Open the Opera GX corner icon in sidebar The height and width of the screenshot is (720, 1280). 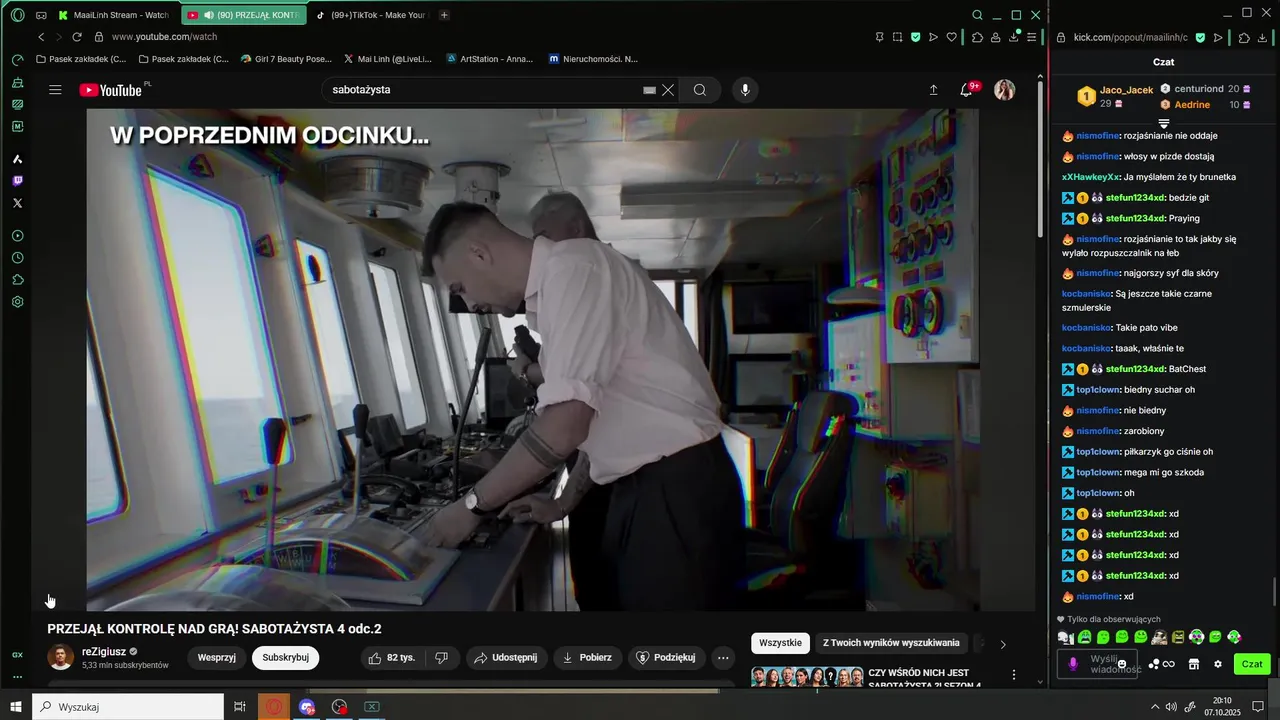click(17, 655)
